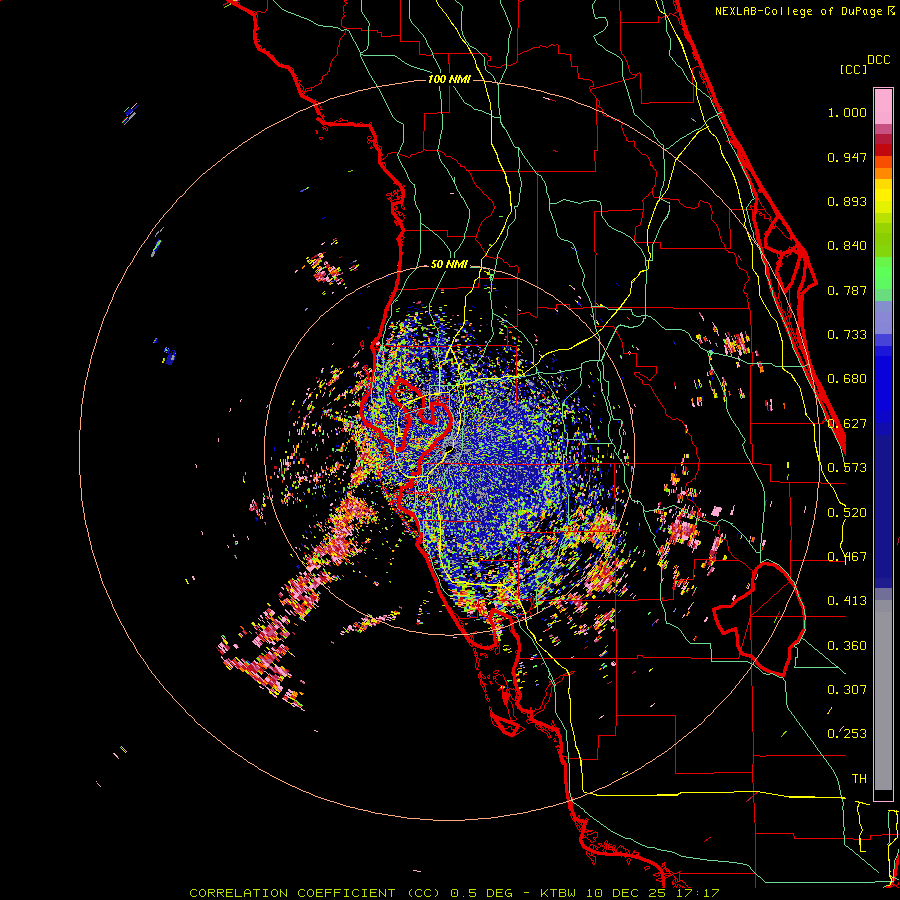Screen dimensions: 900x900
Task: Pick the orange segment of the color bar
Action: point(883,173)
